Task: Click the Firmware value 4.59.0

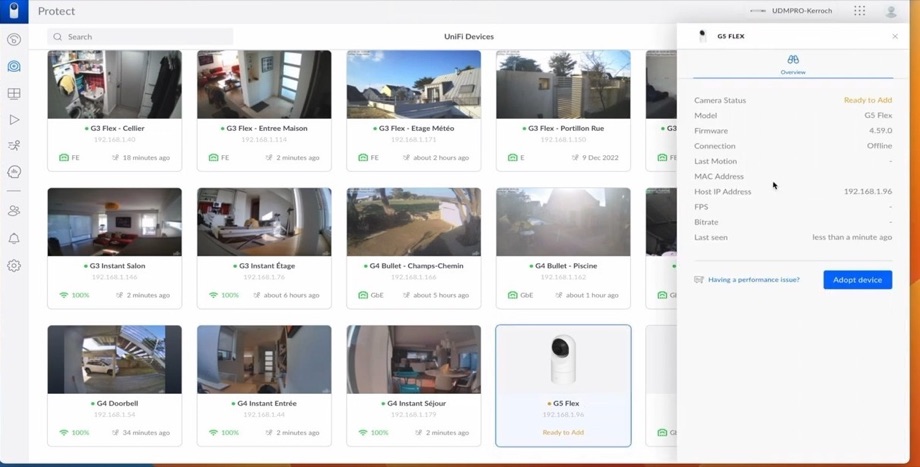Action: pyautogui.click(x=881, y=130)
